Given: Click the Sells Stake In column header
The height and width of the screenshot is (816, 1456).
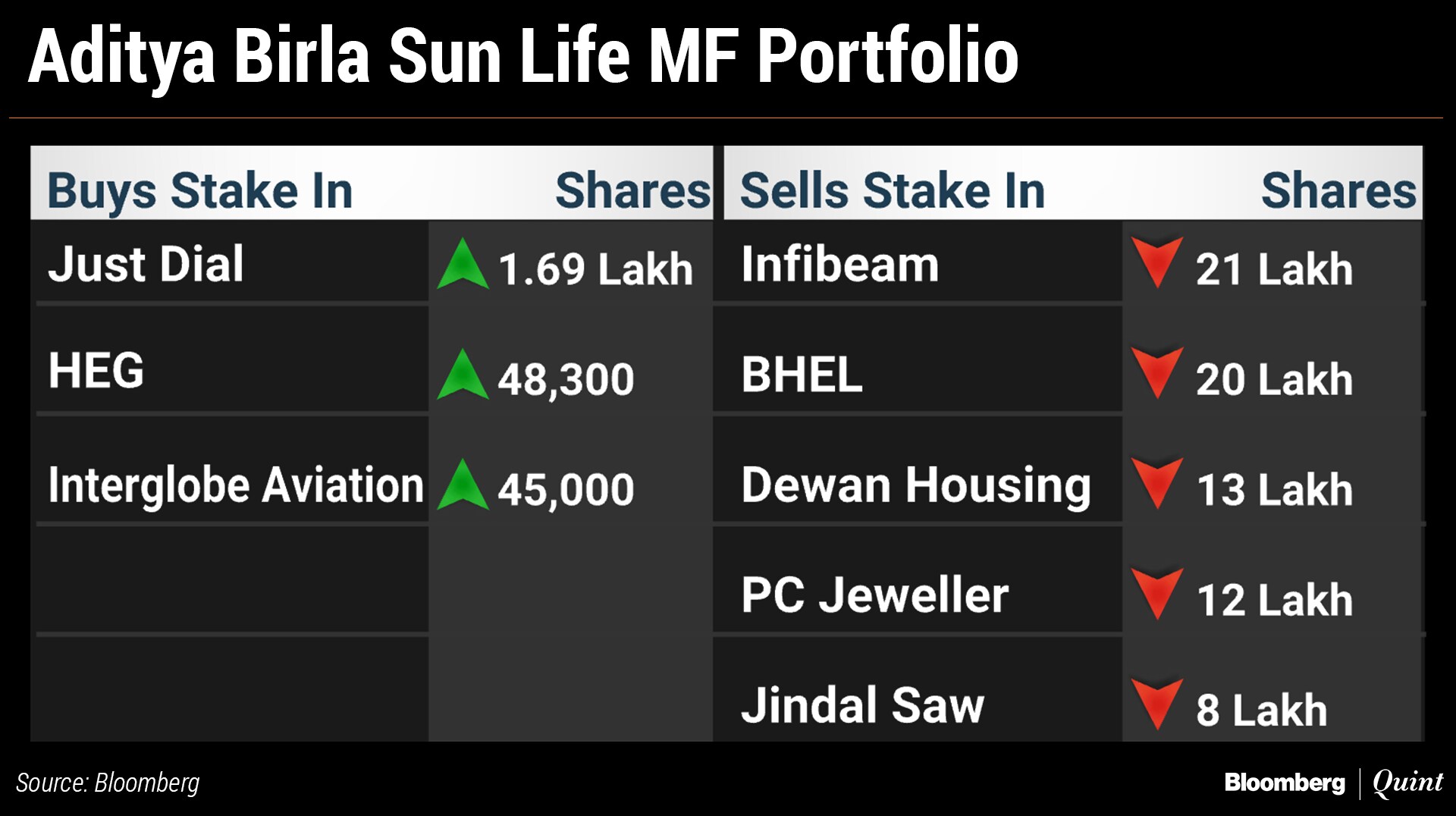Looking at the screenshot, I should (892, 190).
